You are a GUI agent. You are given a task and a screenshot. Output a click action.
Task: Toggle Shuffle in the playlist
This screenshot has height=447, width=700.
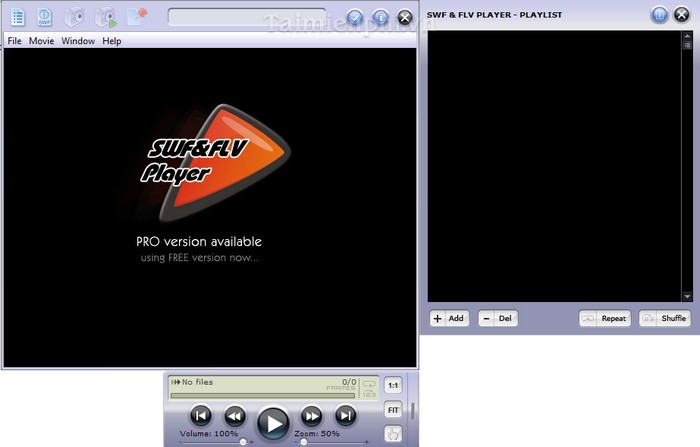665,318
